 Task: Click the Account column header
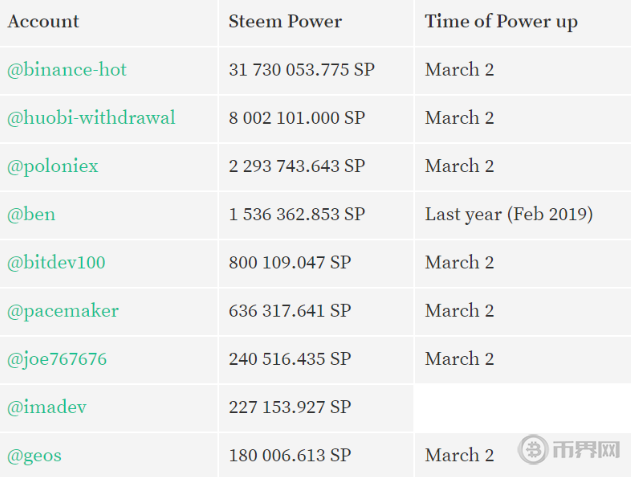tap(43, 21)
